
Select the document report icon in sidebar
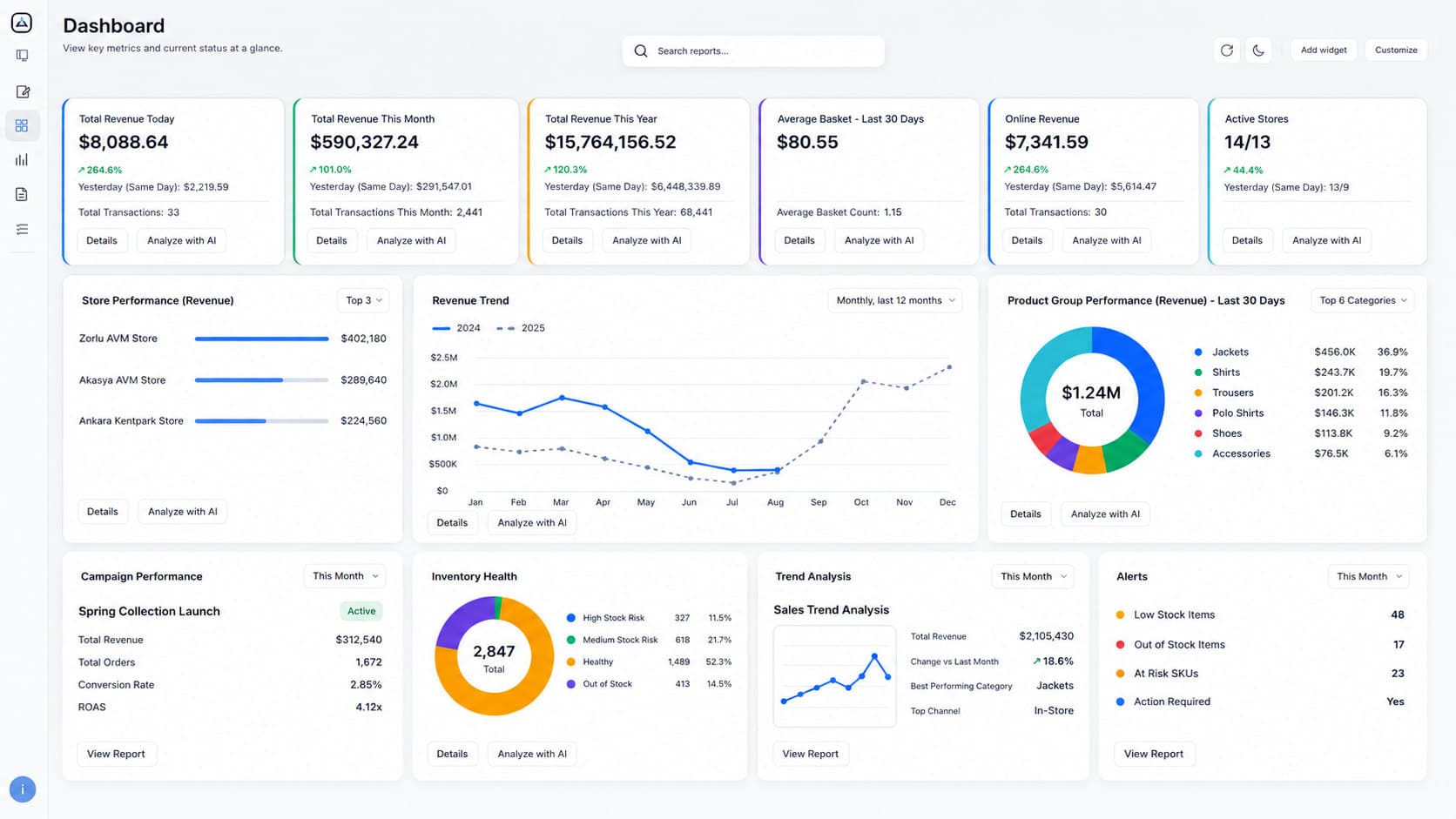(x=22, y=194)
